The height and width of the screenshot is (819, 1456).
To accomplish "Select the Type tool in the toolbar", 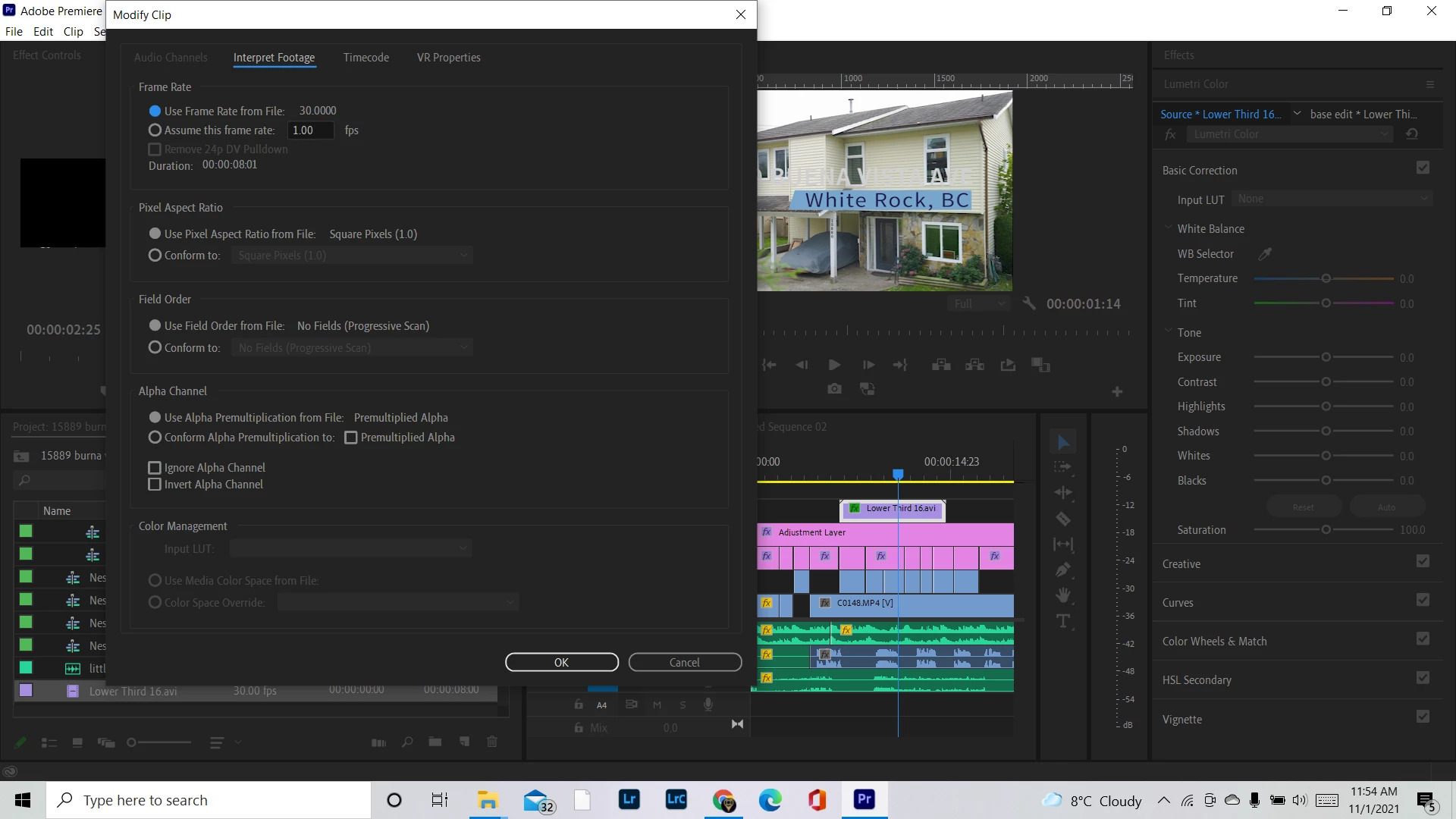I will (x=1063, y=622).
